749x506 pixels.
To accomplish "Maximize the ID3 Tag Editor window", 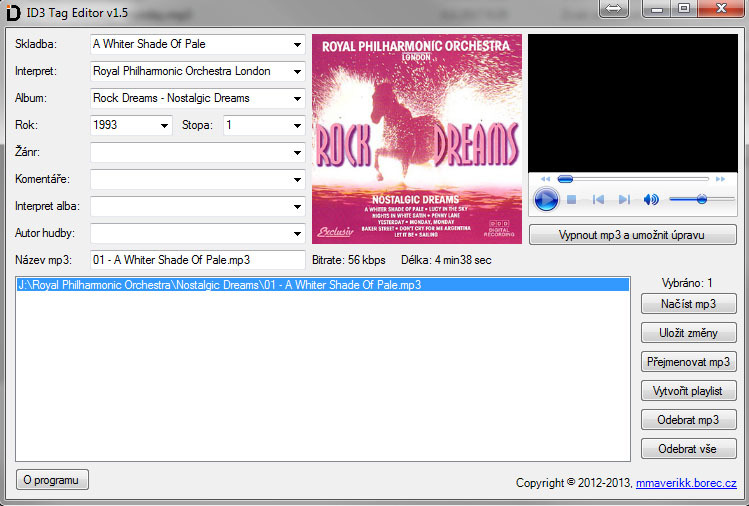I will [x=684, y=9].
